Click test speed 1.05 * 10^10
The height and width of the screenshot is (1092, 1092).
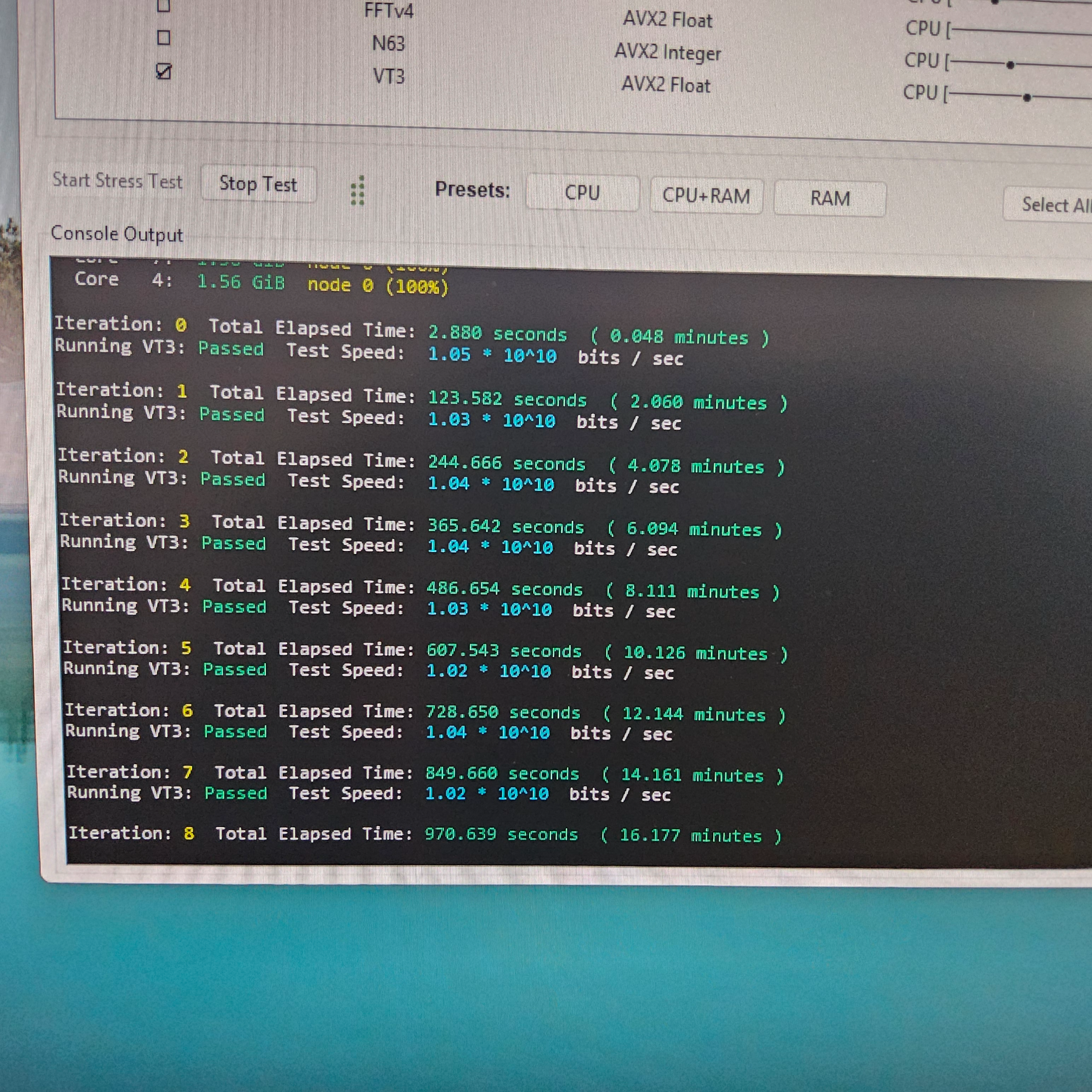[x=492, y=355]
